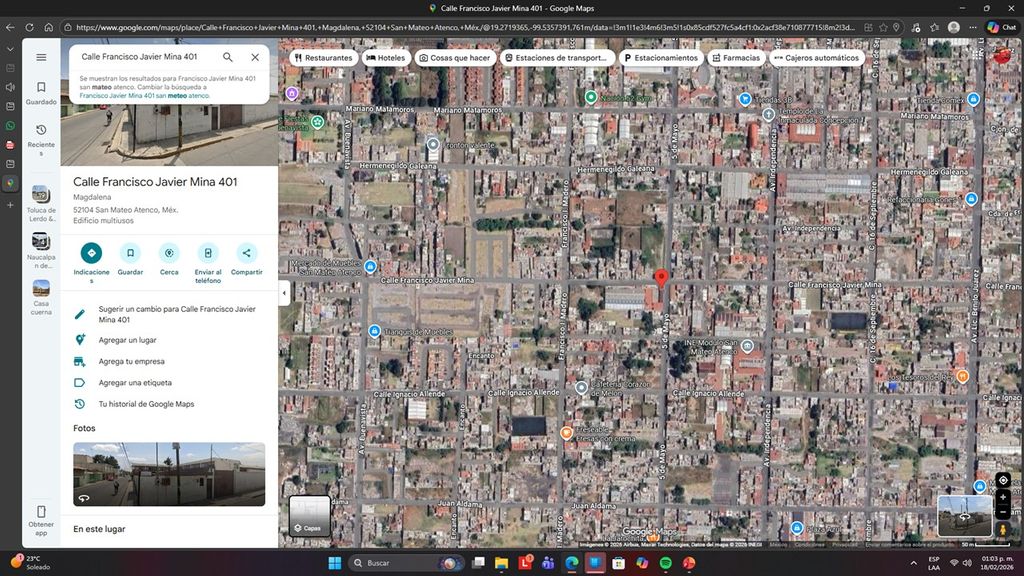Clear search with the X icon

coord(255,58)
